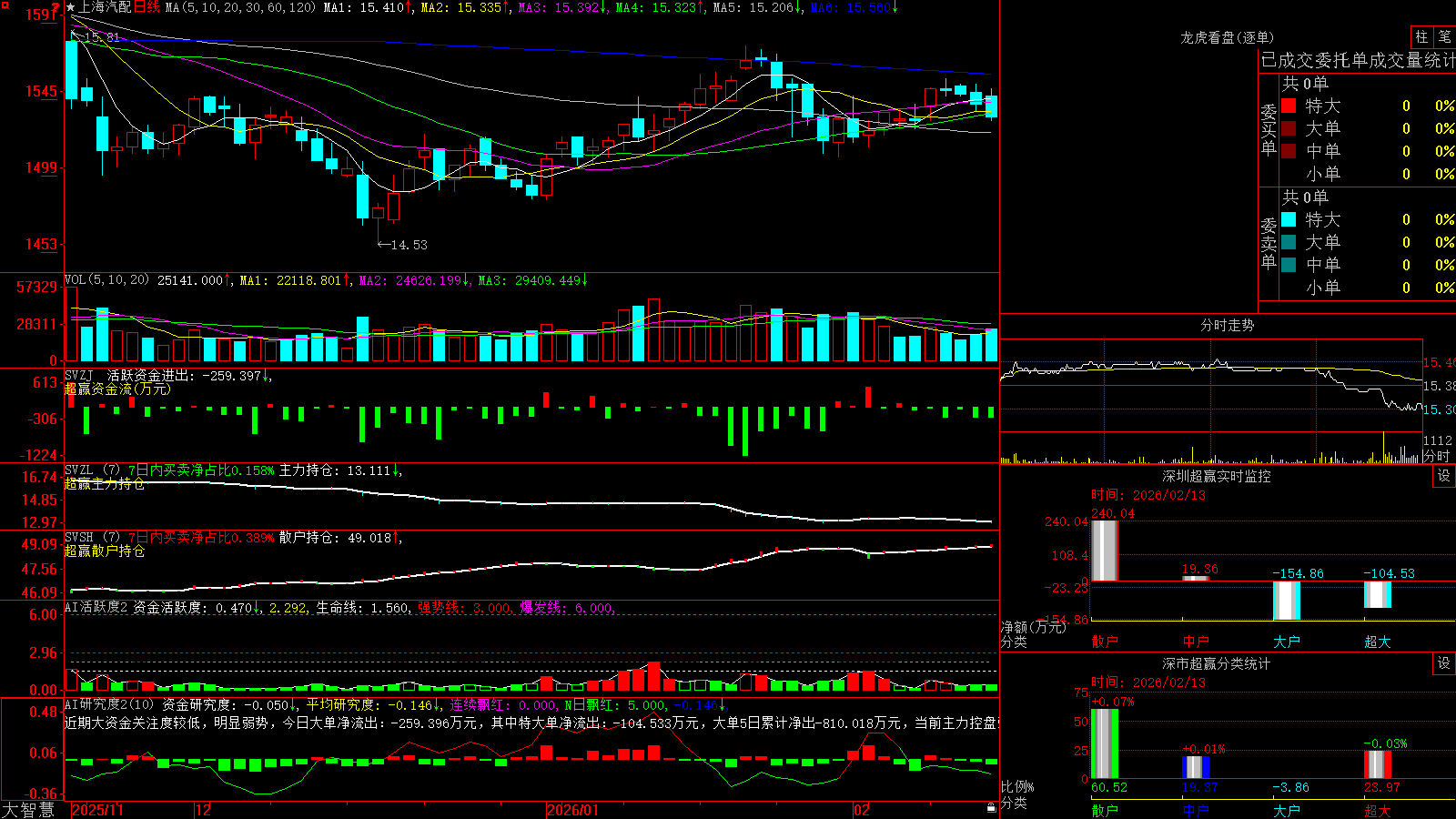The width and height of the screenshot is (1456, 819).
Task: Click the AI活跃度2 indicator label
Action: tap(96, 607)
